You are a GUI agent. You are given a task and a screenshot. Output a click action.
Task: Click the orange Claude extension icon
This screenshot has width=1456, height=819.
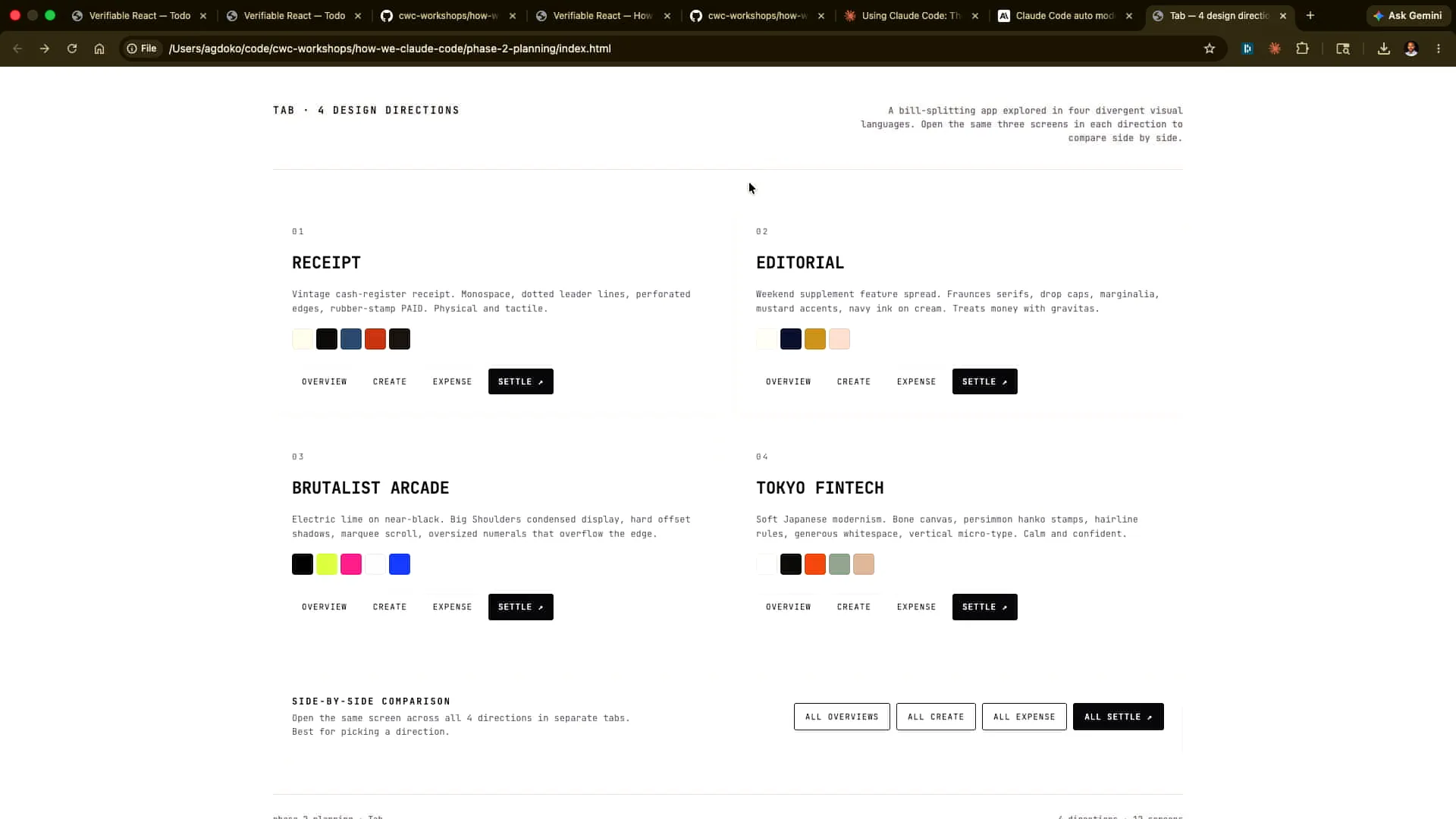tap(1275, 49)
